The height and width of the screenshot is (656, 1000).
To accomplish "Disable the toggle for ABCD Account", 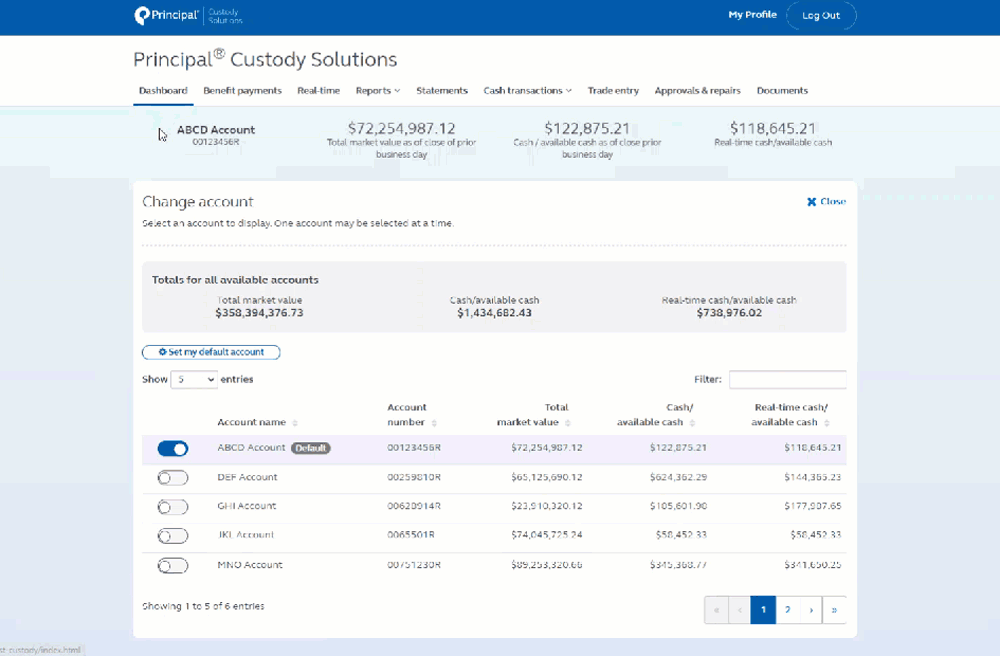I will pos(173,448).
